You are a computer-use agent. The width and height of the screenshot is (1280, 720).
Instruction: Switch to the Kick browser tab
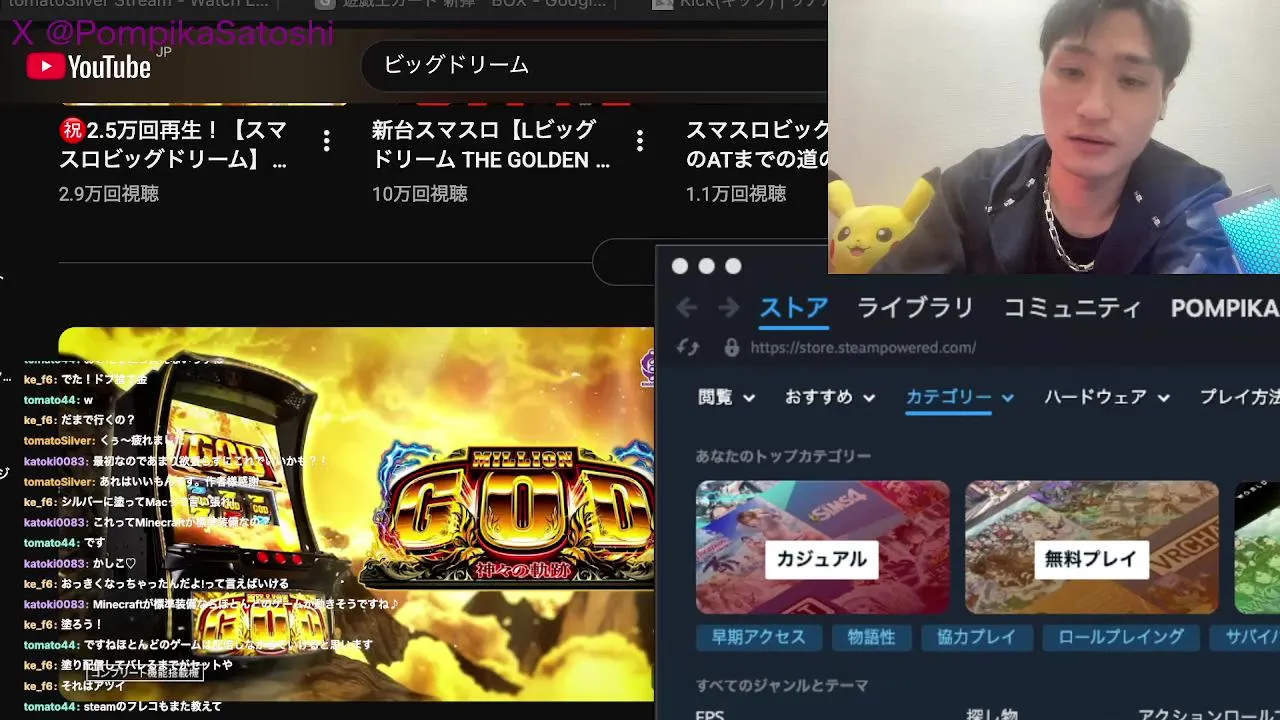tap(740, 5)
